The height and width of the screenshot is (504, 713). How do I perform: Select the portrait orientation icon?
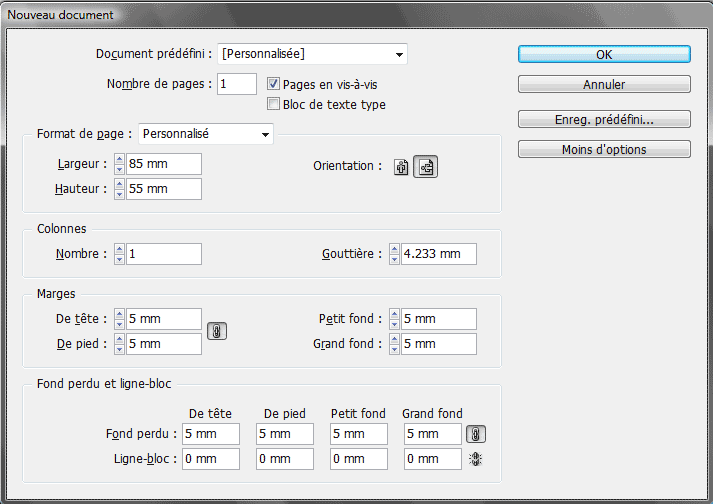402,168
